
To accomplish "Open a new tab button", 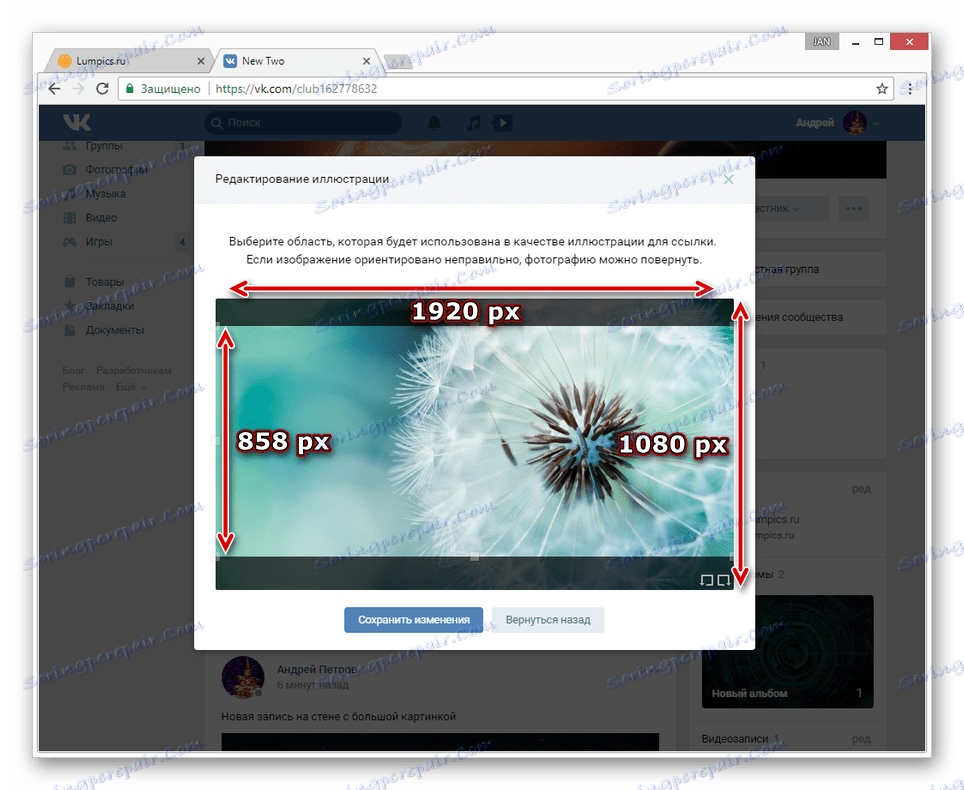I will tap(397, 61).
